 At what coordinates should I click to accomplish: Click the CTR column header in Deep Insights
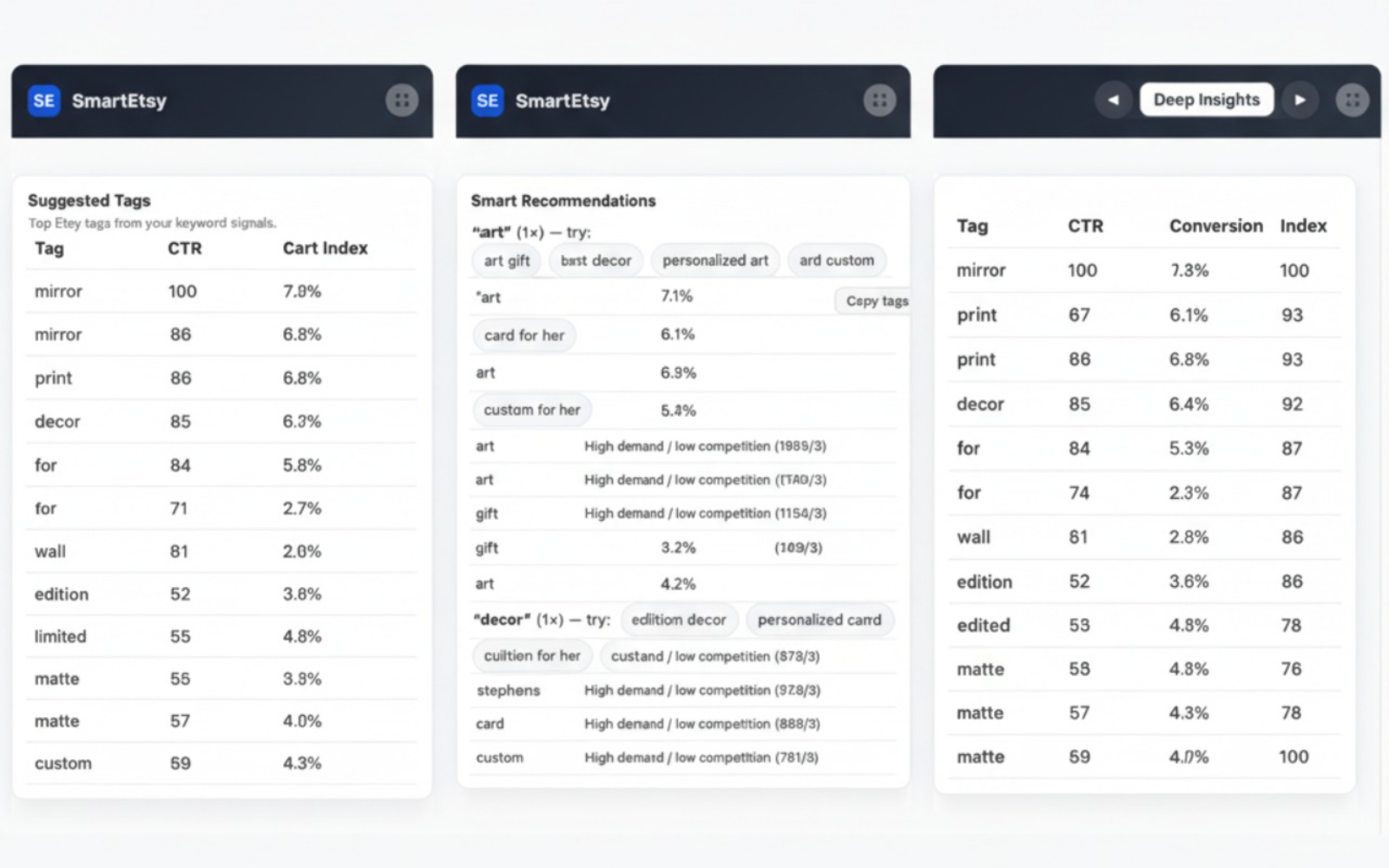[1084, 226]
